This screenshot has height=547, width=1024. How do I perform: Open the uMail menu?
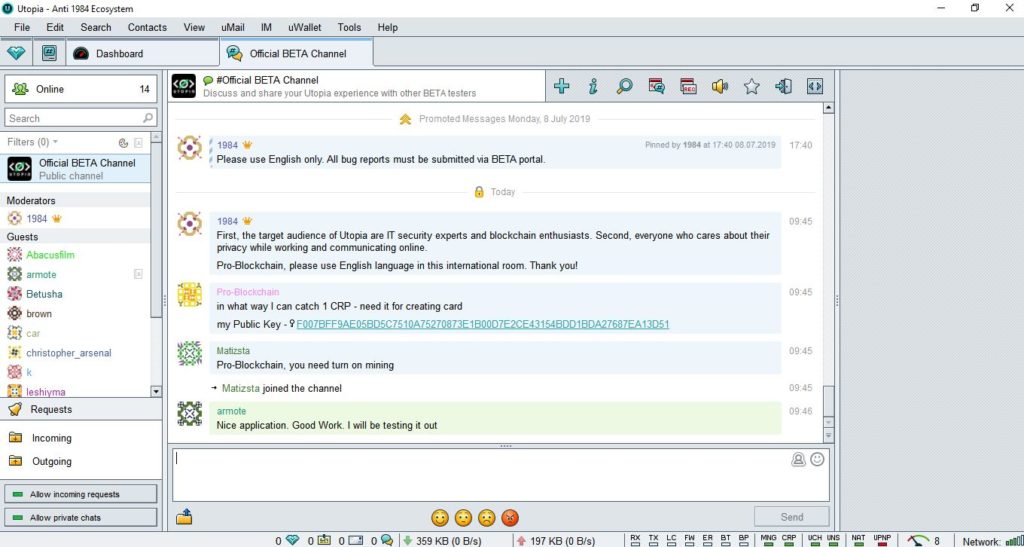(232, 27)
